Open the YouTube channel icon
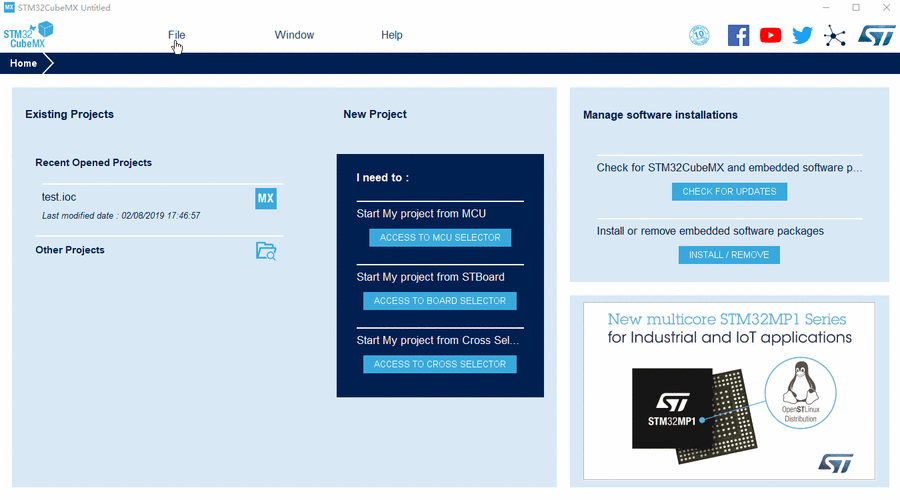The image size is (900, 500). (x=770, y=36)
